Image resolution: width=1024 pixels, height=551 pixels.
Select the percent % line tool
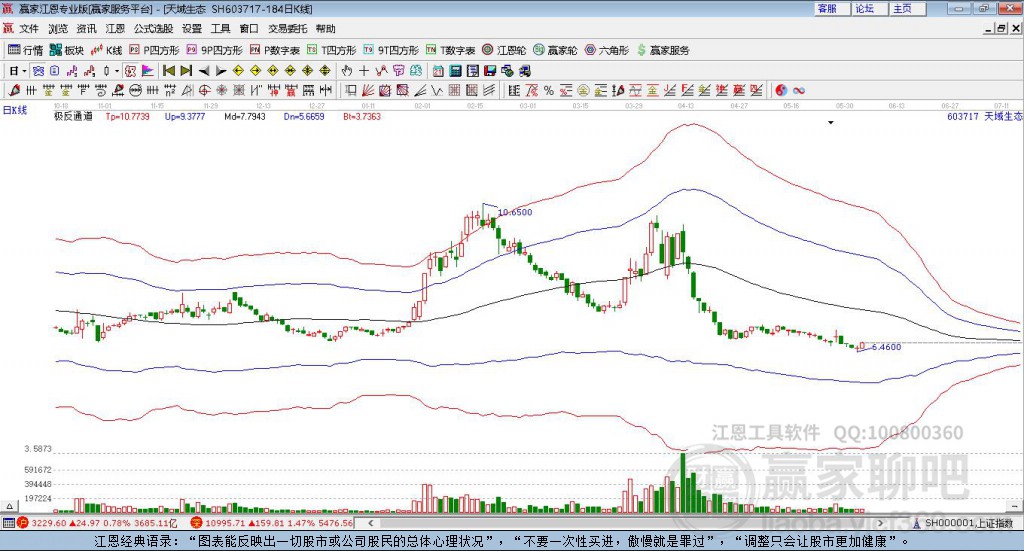(x=549, y=91)
